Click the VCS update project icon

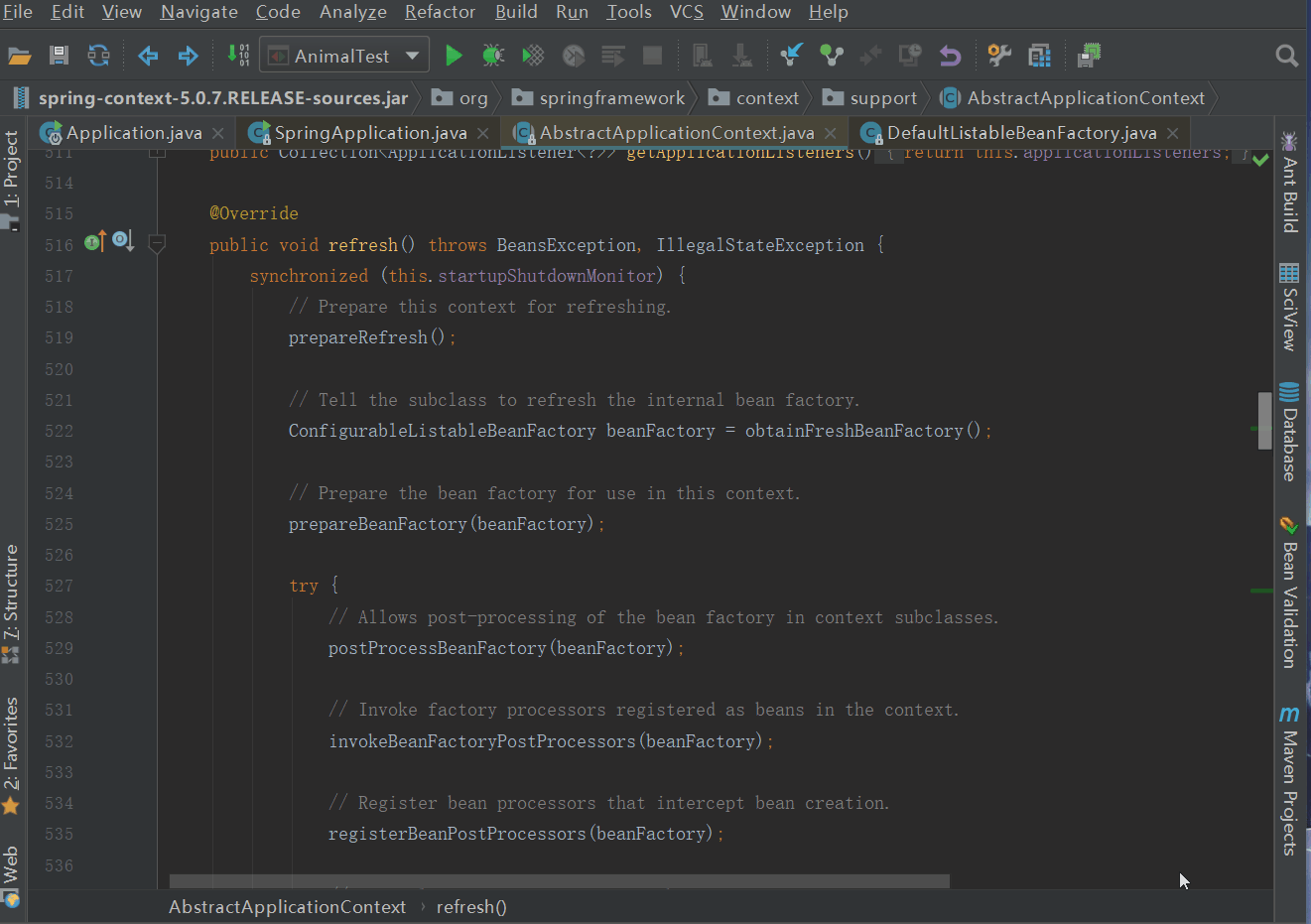point(791,56)
